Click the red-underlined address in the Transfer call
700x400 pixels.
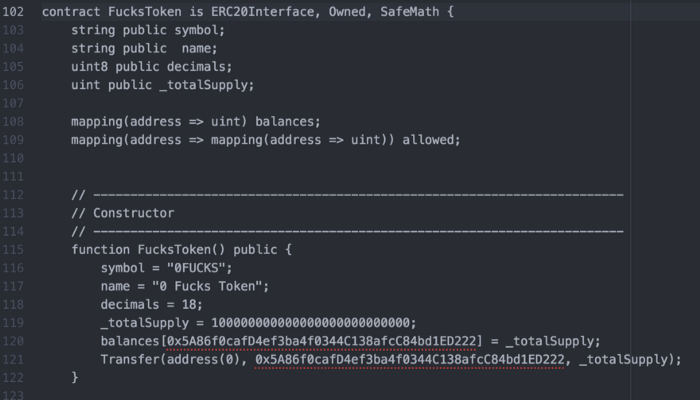pyautogui.click(x=409, y=358)
